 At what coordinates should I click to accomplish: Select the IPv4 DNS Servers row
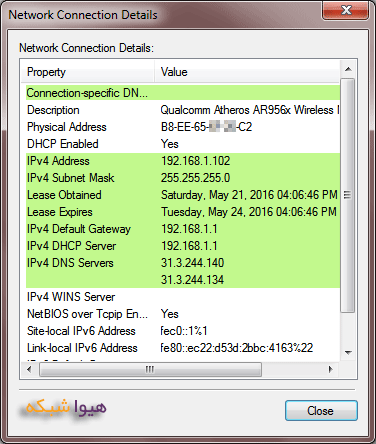[183, 263]
